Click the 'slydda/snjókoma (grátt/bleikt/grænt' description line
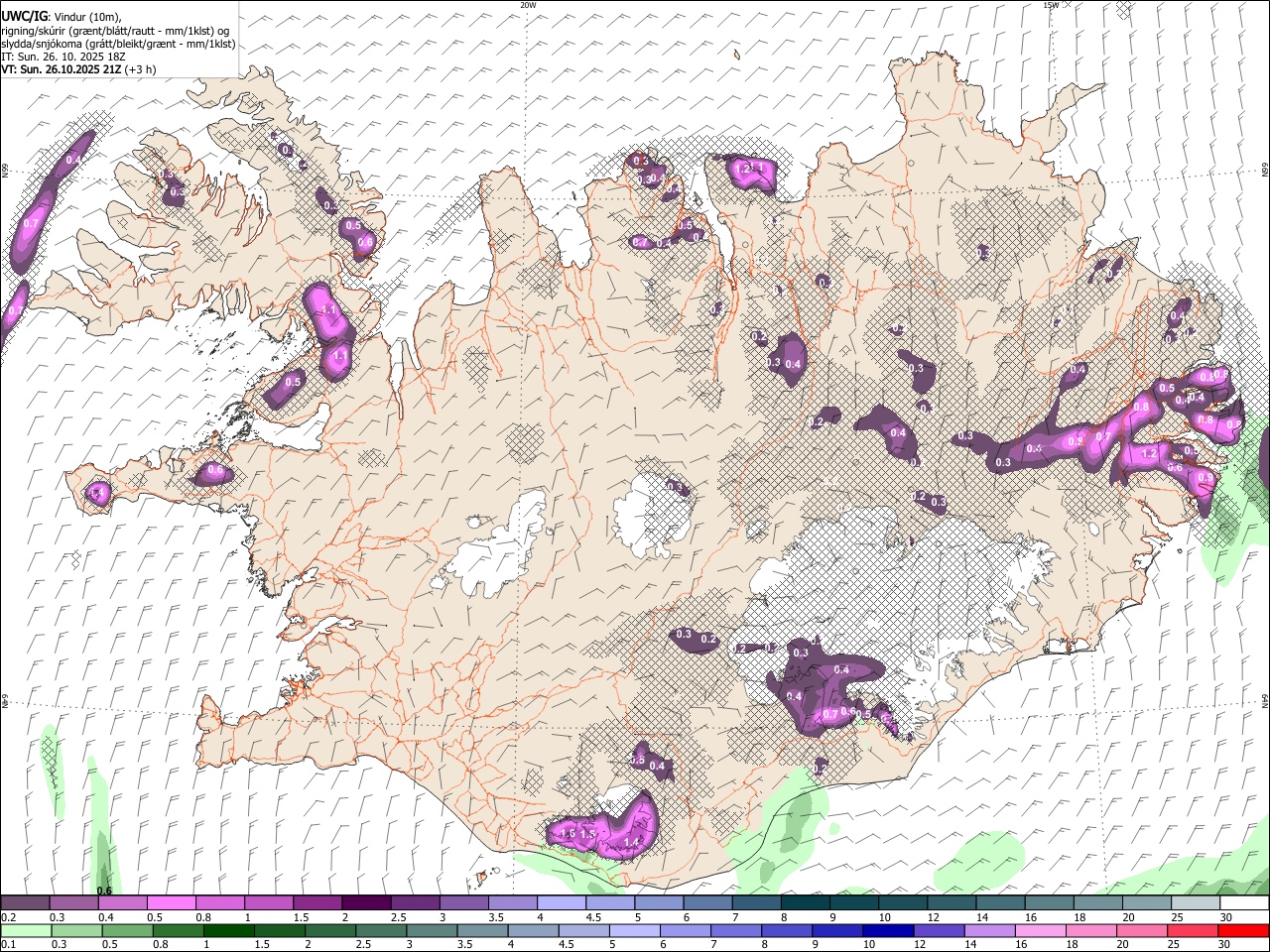Screen dimensions: 1270x952 [x=118, y=45]
